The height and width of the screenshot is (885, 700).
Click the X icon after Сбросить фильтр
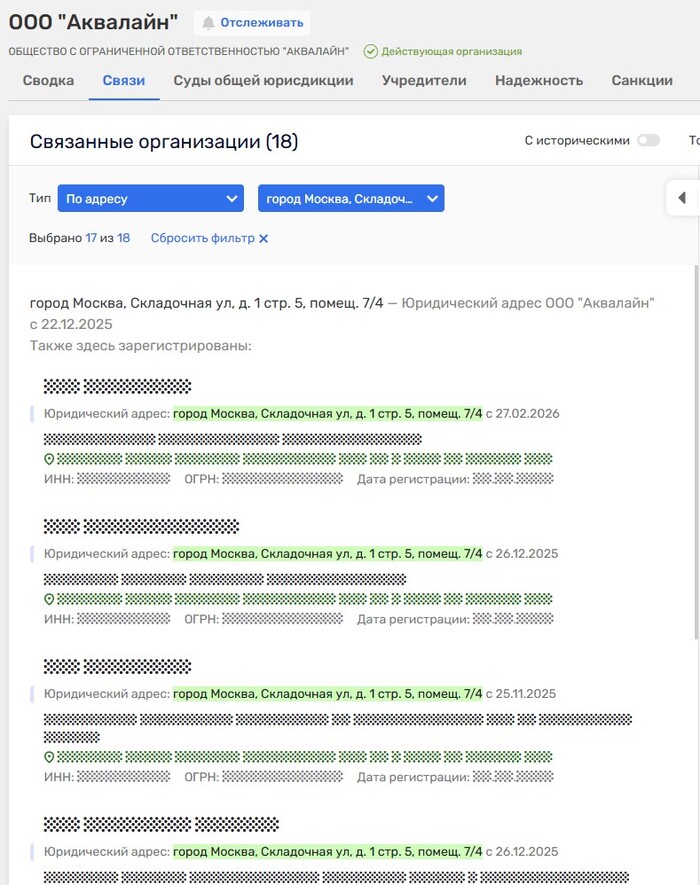pos(264,239)
